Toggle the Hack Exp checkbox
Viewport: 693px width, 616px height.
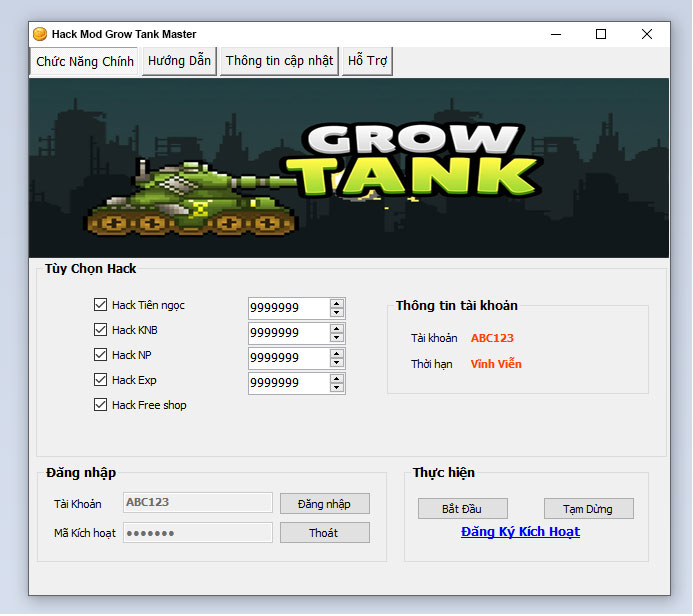[100, 380]
